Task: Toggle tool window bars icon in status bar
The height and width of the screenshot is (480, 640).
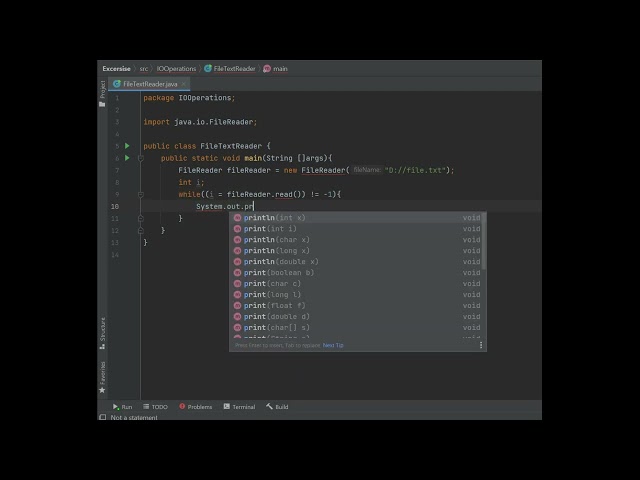Action: click(x=102, y=417)
